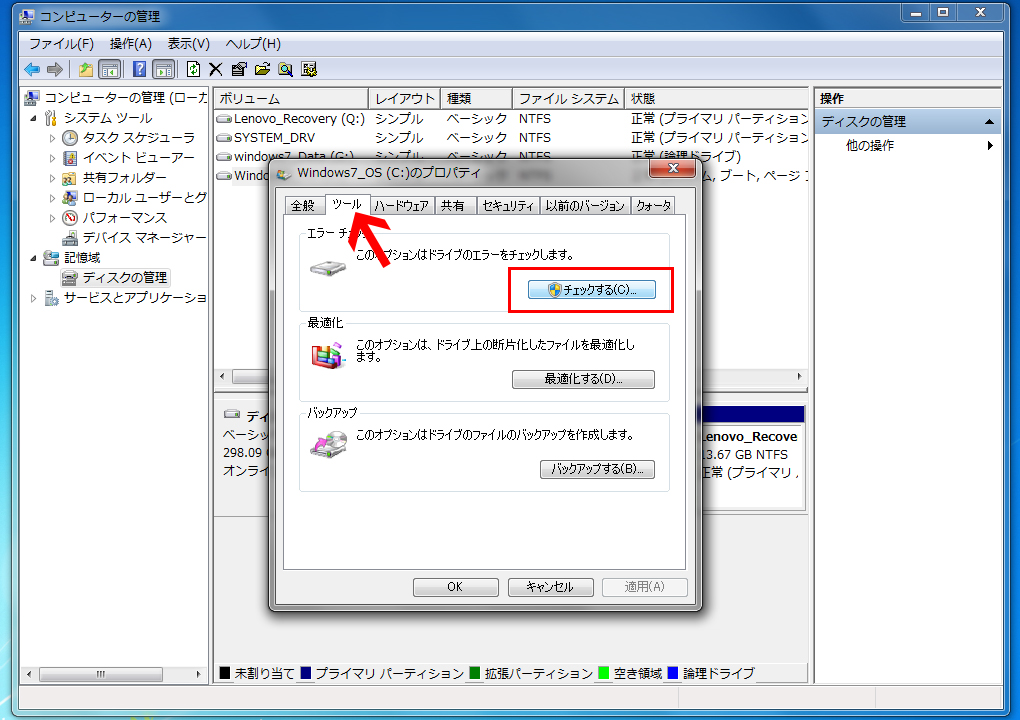Click the left pane horizontal scrollbar thumb
Screen dimensions: 1020x720
click(x=101, y=674)
